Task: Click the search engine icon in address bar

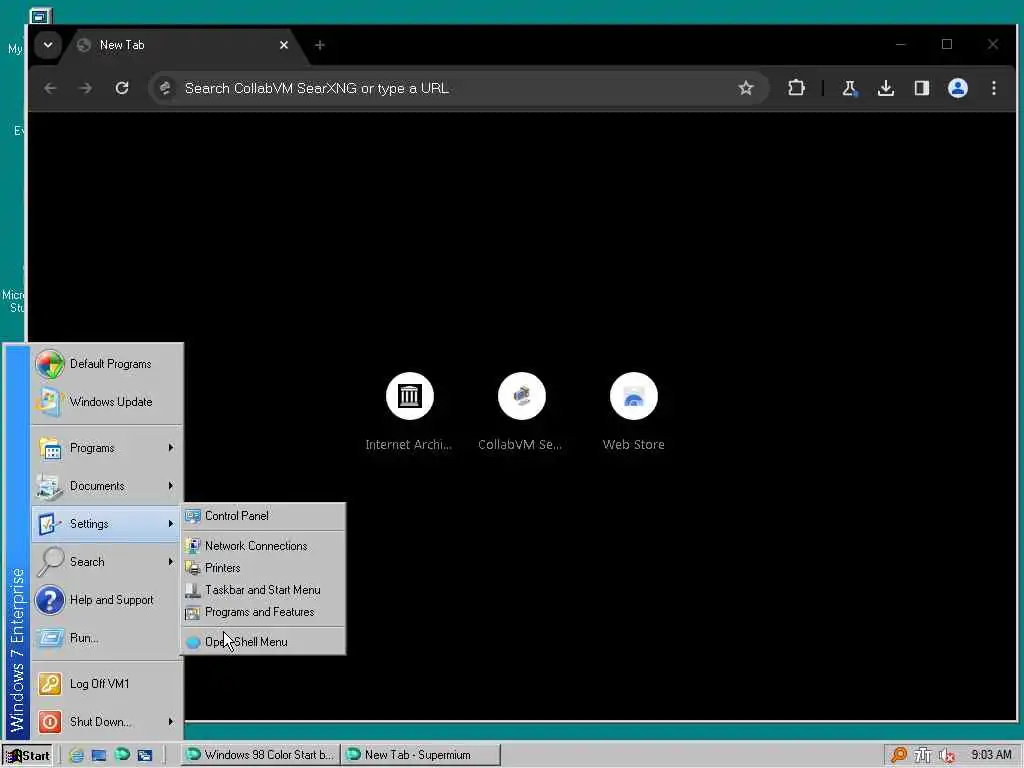Action: [x=165, y=88]
